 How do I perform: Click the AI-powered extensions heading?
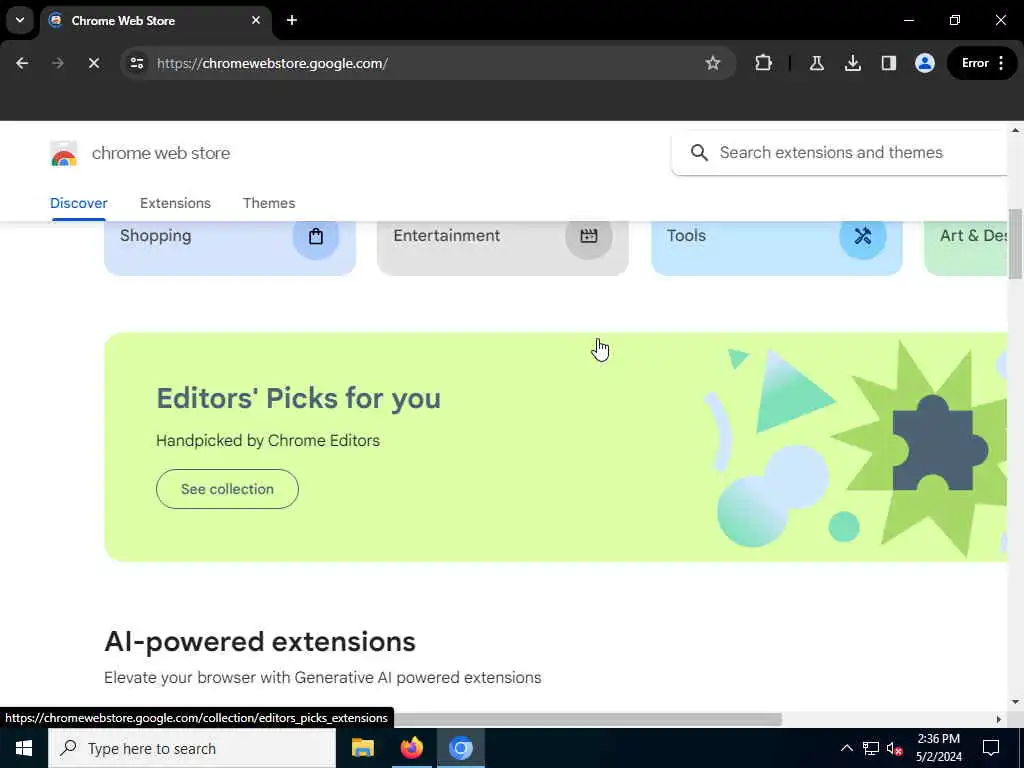point(260,642)
